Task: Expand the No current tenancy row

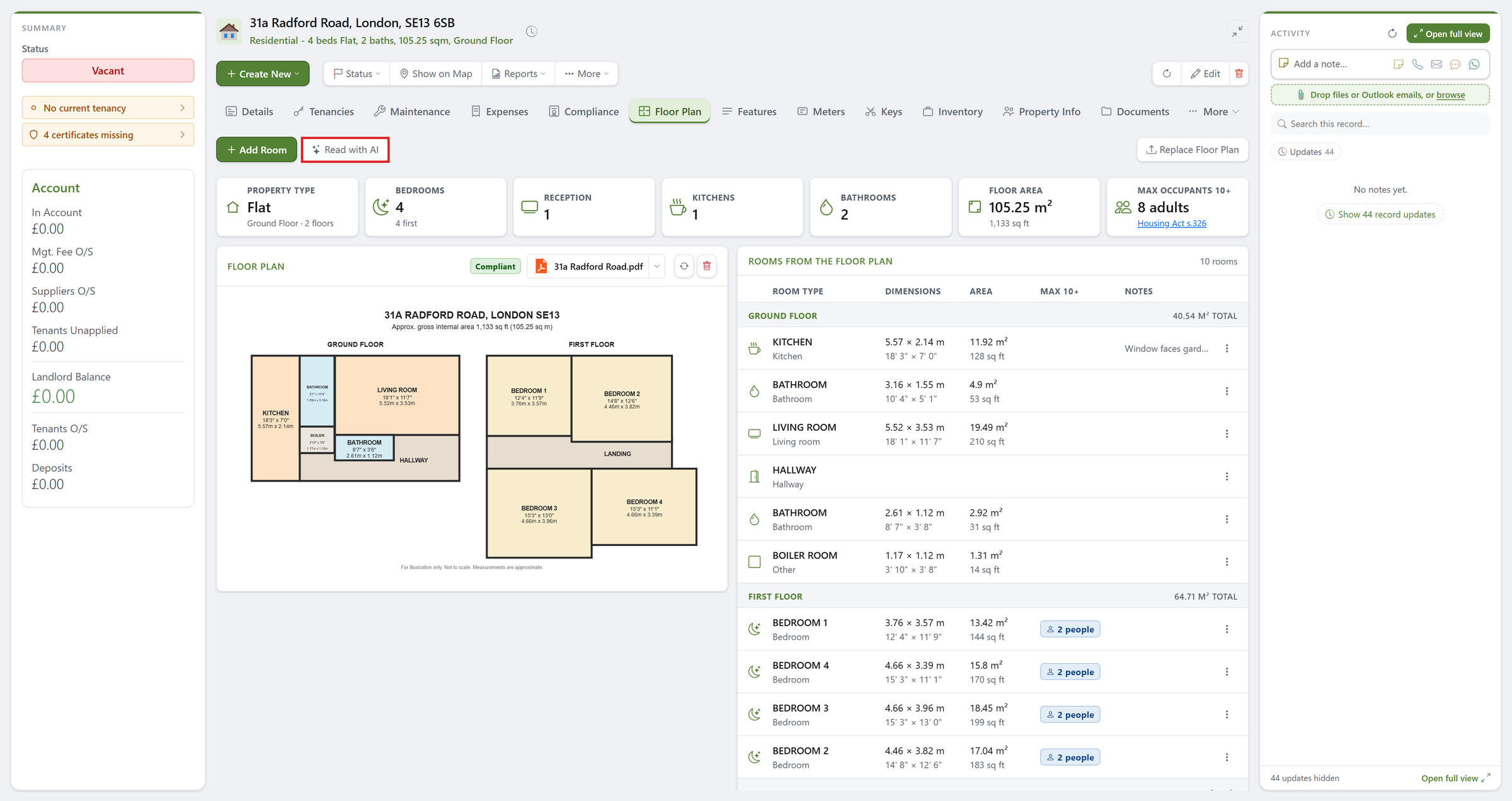Action: tap(108, 108)
